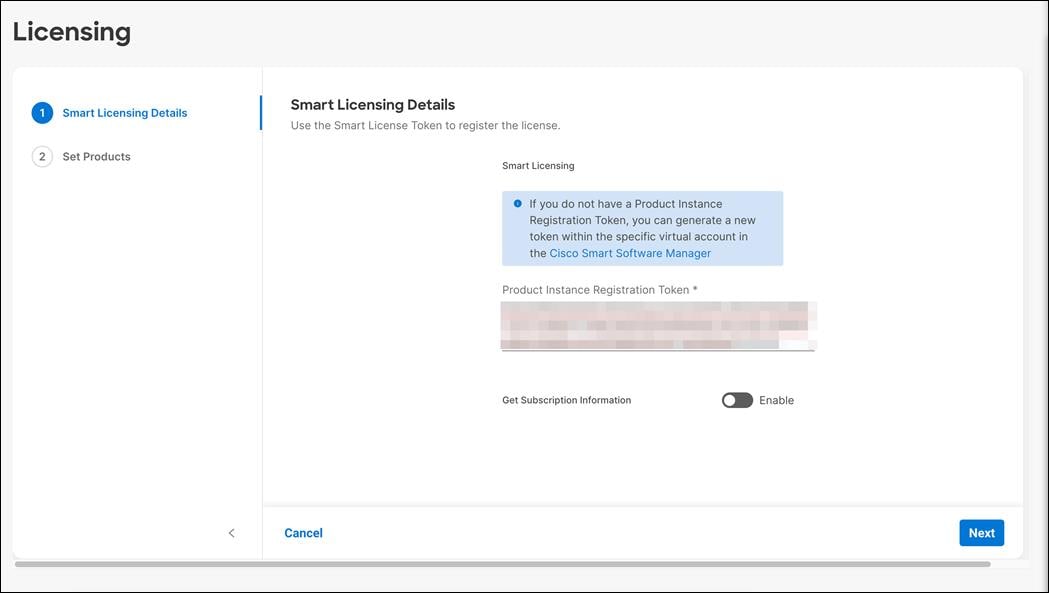This screenshot has width=1049, height=593.
Task: Click the numbered circle for step one
Action: pyautogui.click(x=42, y=112)
